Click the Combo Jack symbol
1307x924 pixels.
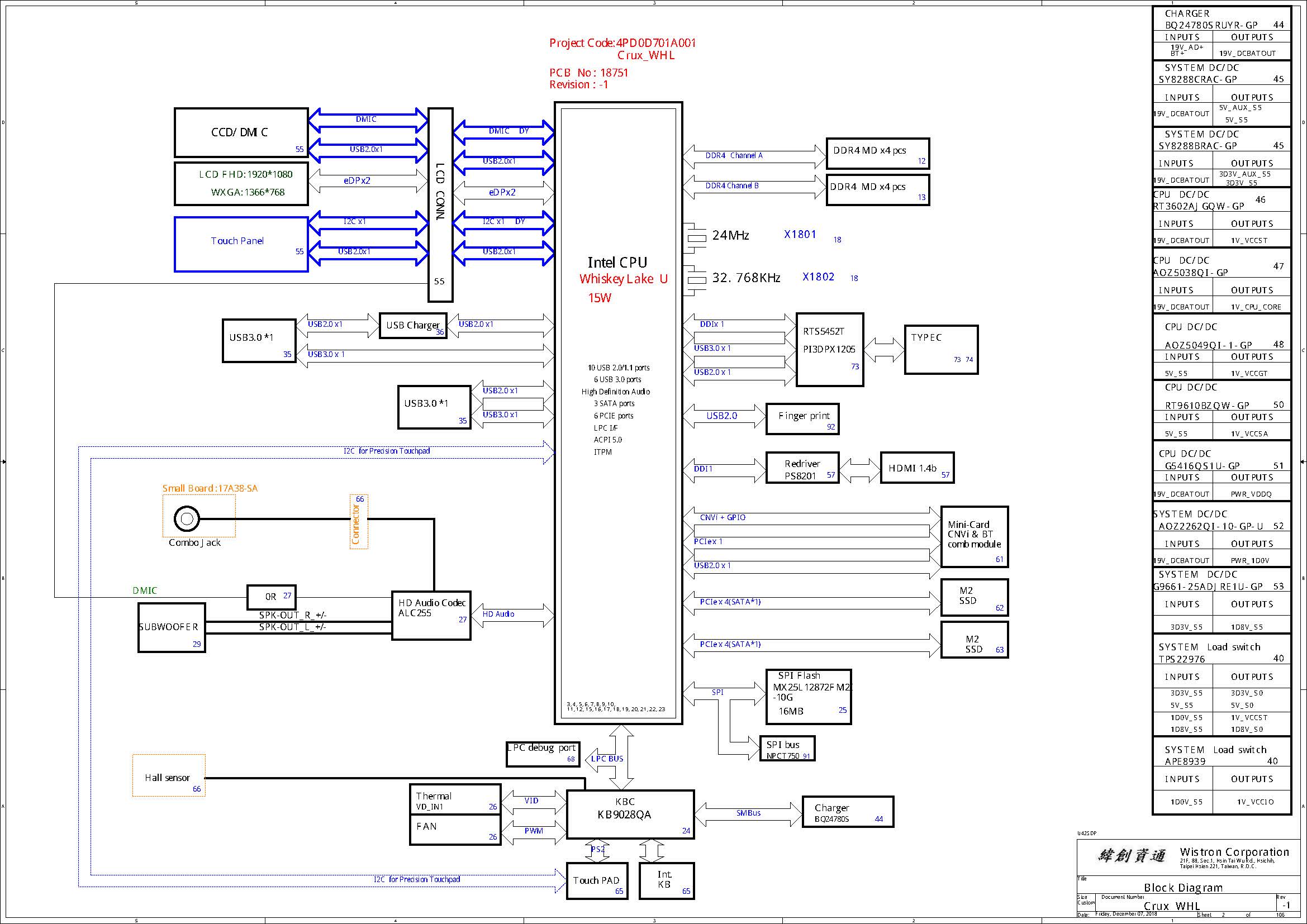point(186,518)
